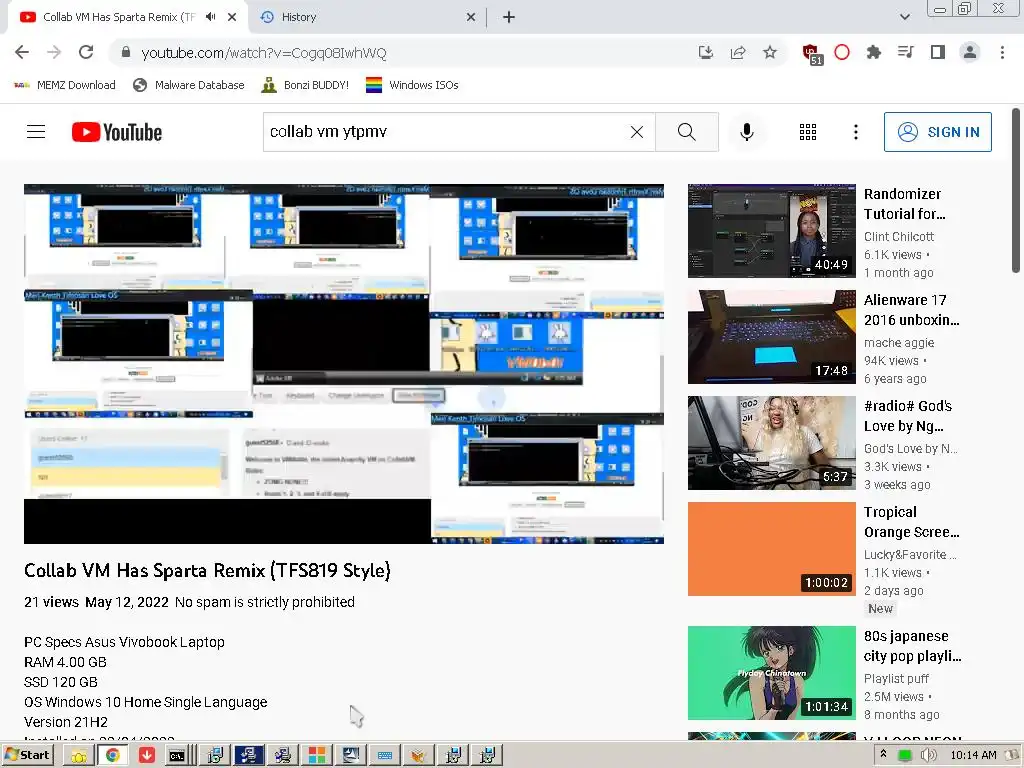Click the YouTube search magnifier button
1024x768 pixels.
[687, 132]
